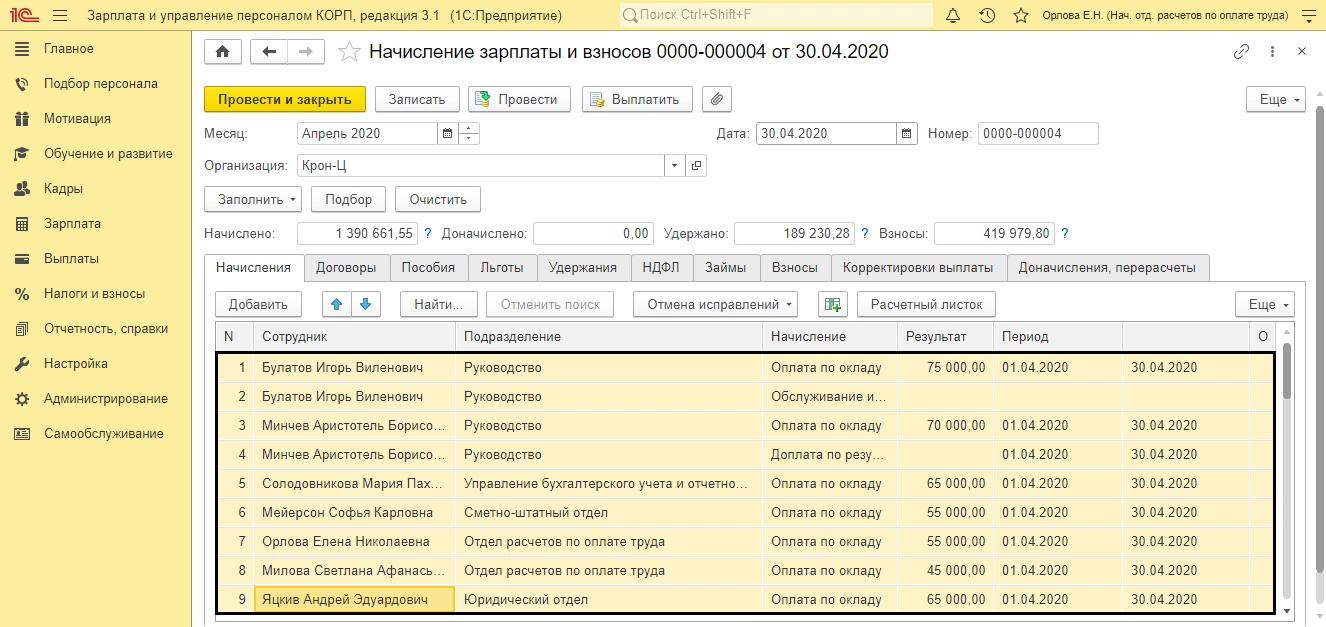Click the home page icon button

coord(222,52)
